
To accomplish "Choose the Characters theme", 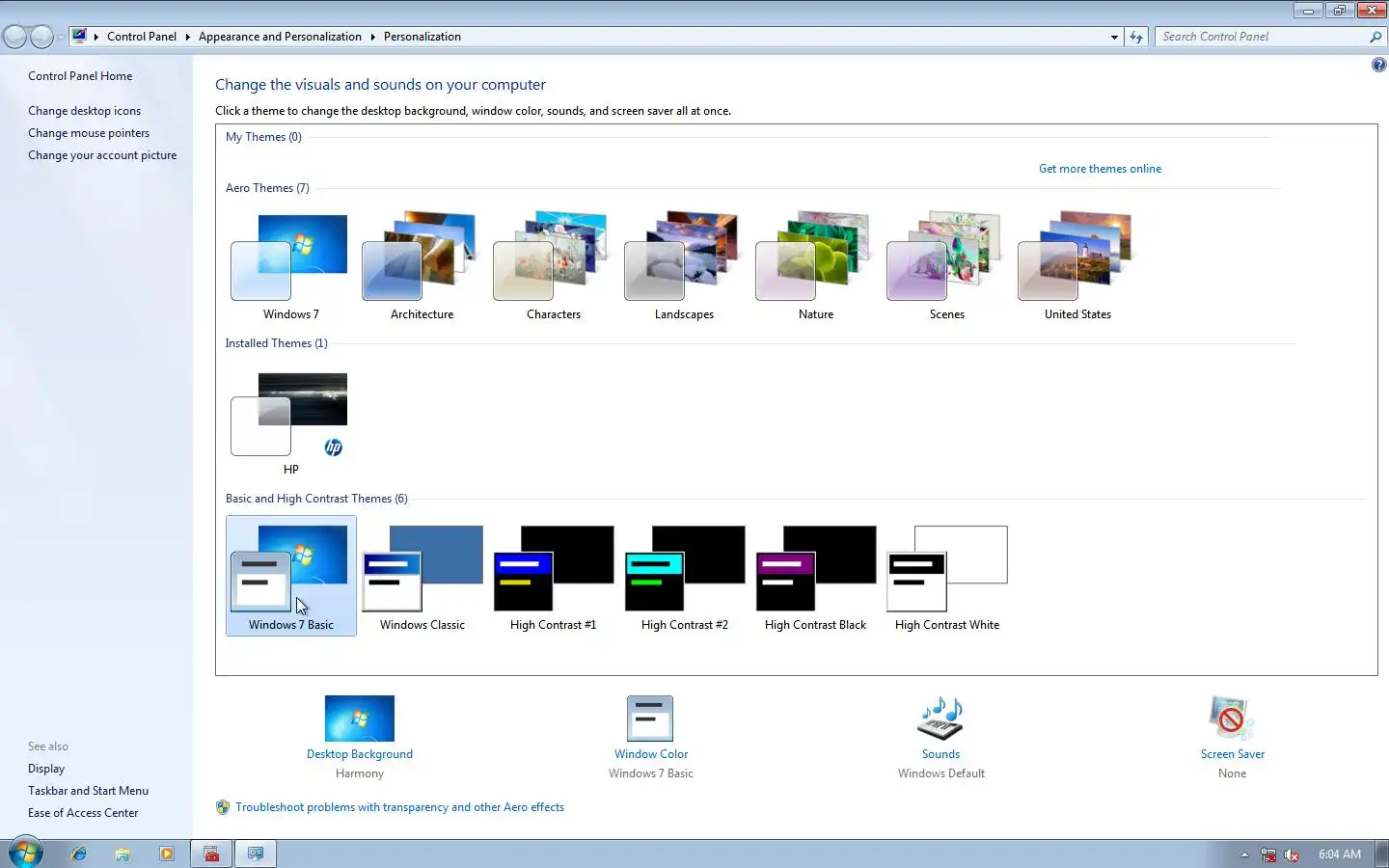I will tap(553, 265).
